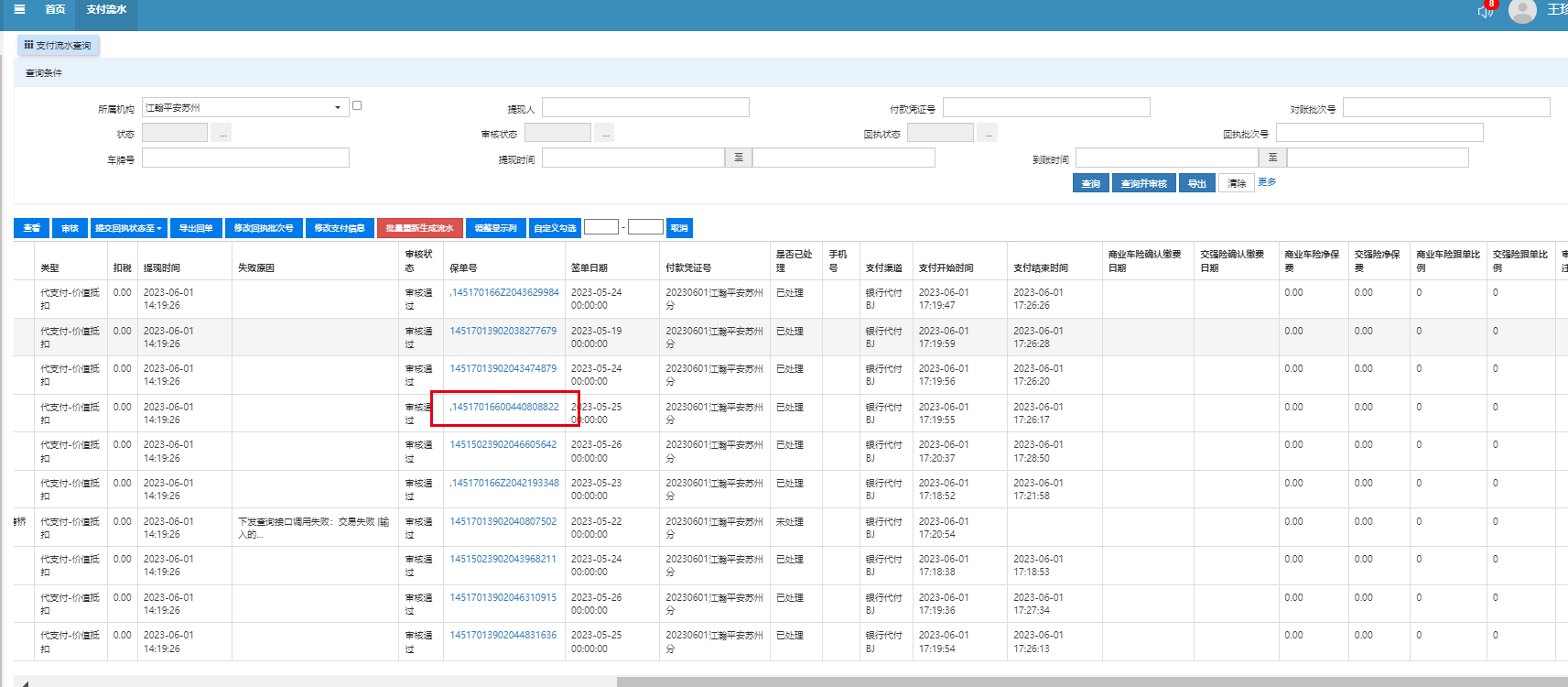Viewport: 1568px width, 687px height.
Task: Click the 支付流水查询 grid tab
Action: click(x=58, y=45)
